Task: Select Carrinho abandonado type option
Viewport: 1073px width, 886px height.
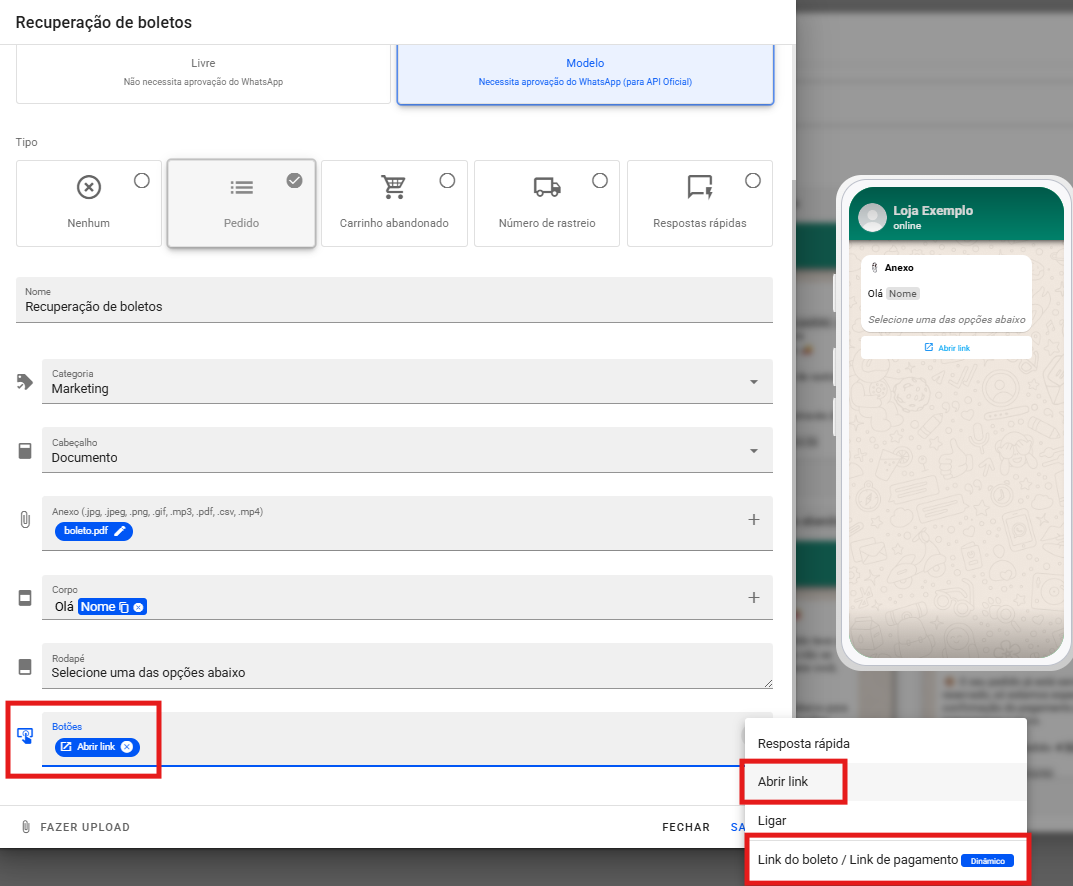Action: 447,181
